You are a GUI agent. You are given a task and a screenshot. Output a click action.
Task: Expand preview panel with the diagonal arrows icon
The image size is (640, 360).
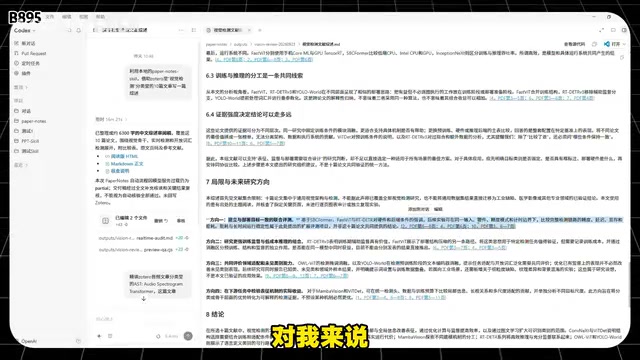(x=602, y=30)
